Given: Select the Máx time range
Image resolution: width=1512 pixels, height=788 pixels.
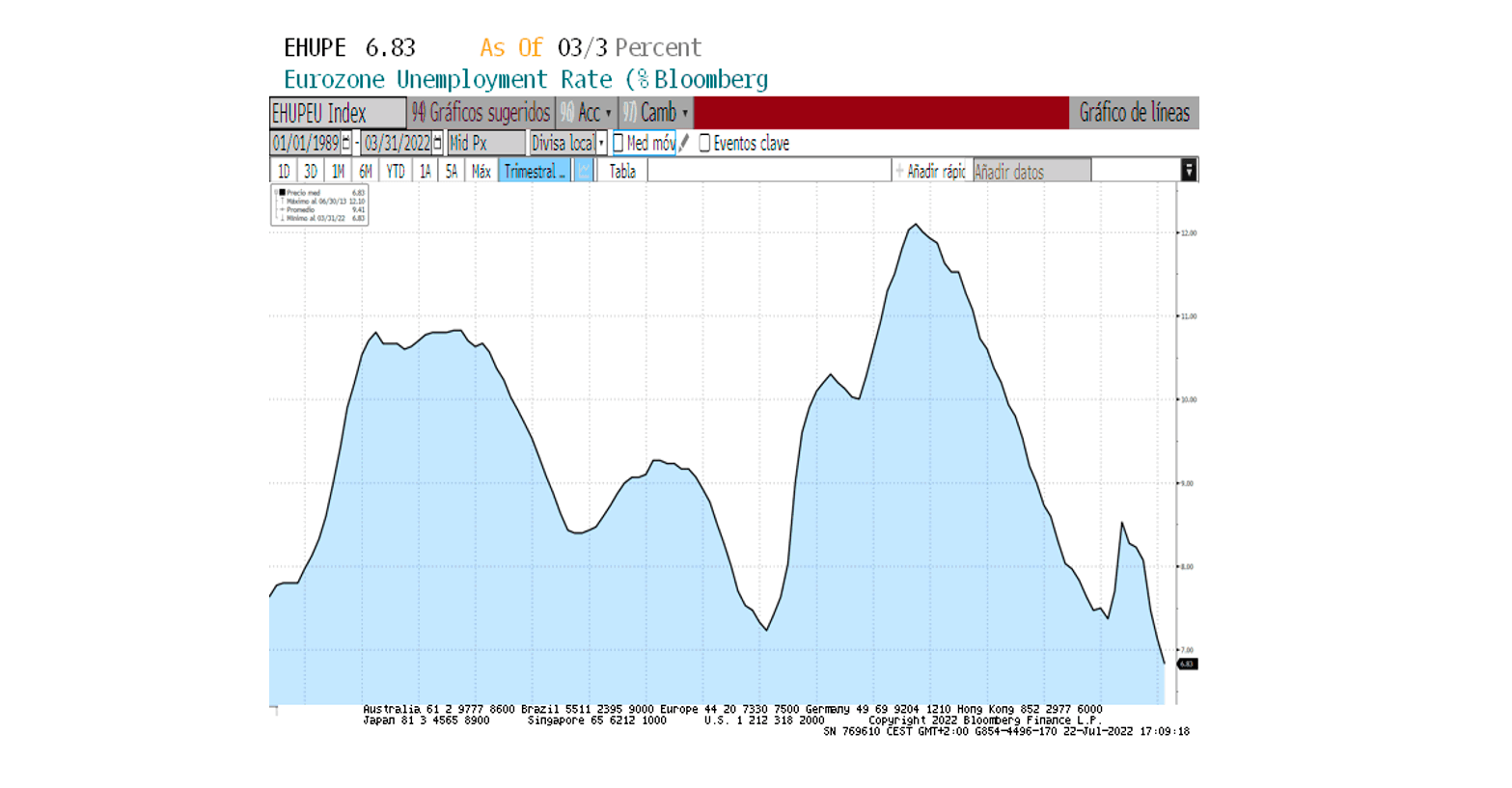Looking at the screenshot, I should (481, 171).
